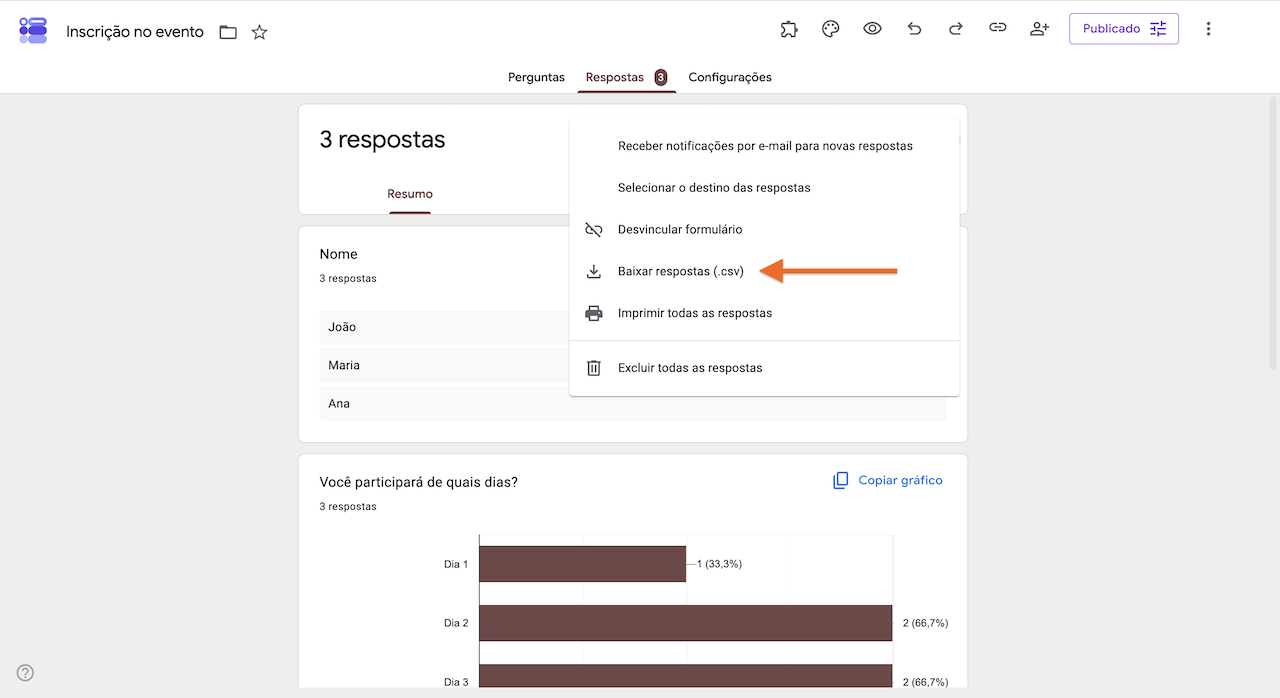Click the Publicado button
Viewport: 1280px width, 698px height.
click(x=1124, y=29)
